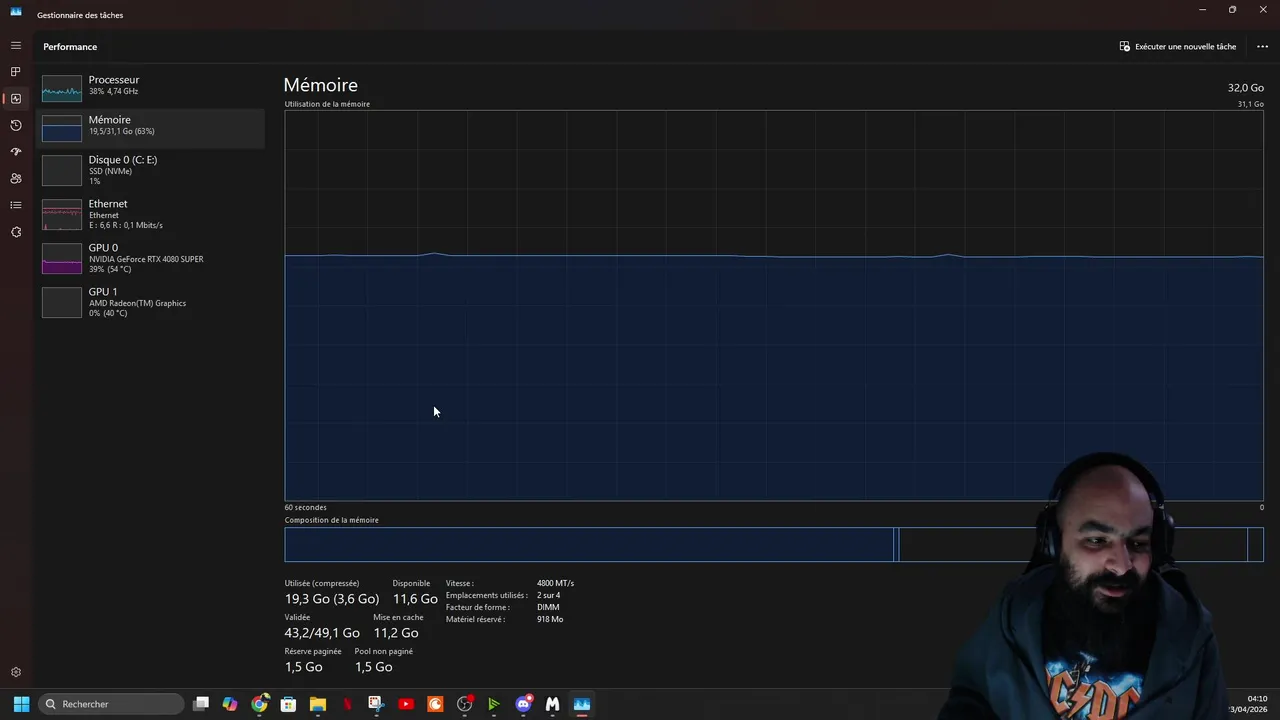Click the three-dot more options button

pos(1262,46)
